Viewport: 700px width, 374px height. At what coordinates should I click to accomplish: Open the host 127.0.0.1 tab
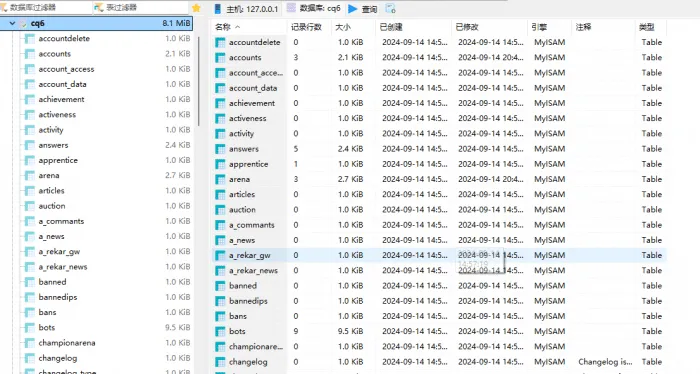(246, 8)
